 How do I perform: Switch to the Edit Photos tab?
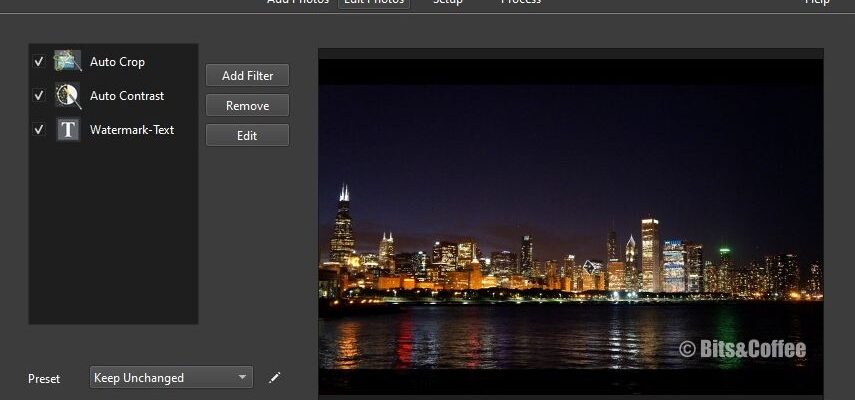374,2
